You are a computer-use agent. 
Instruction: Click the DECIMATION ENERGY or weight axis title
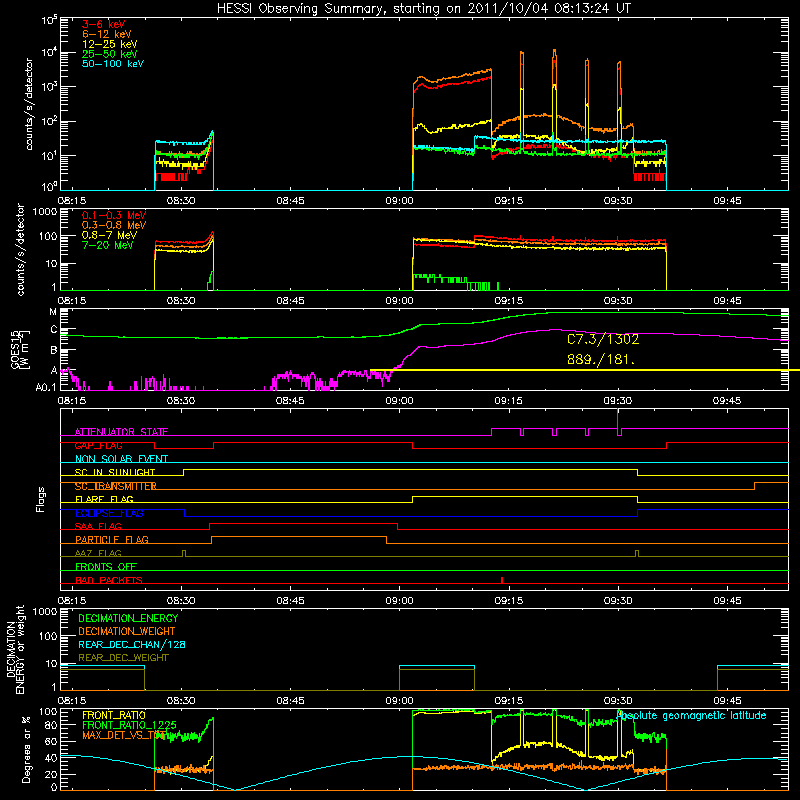pyautogui.click(x=15, y=649)
